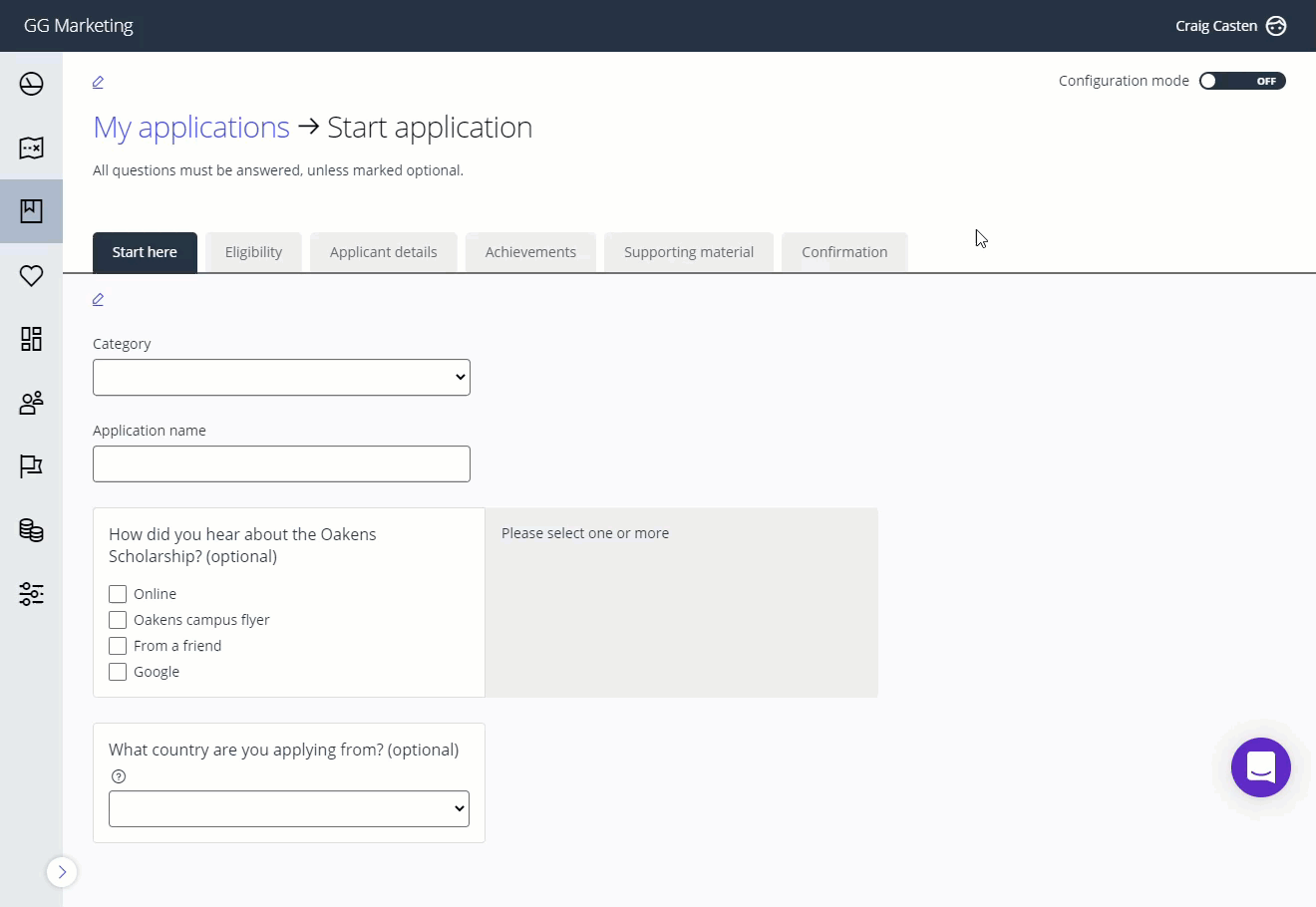Open the Category dropdown
This screenshot has height=907, width=1316.
click(x=281, y=377)
